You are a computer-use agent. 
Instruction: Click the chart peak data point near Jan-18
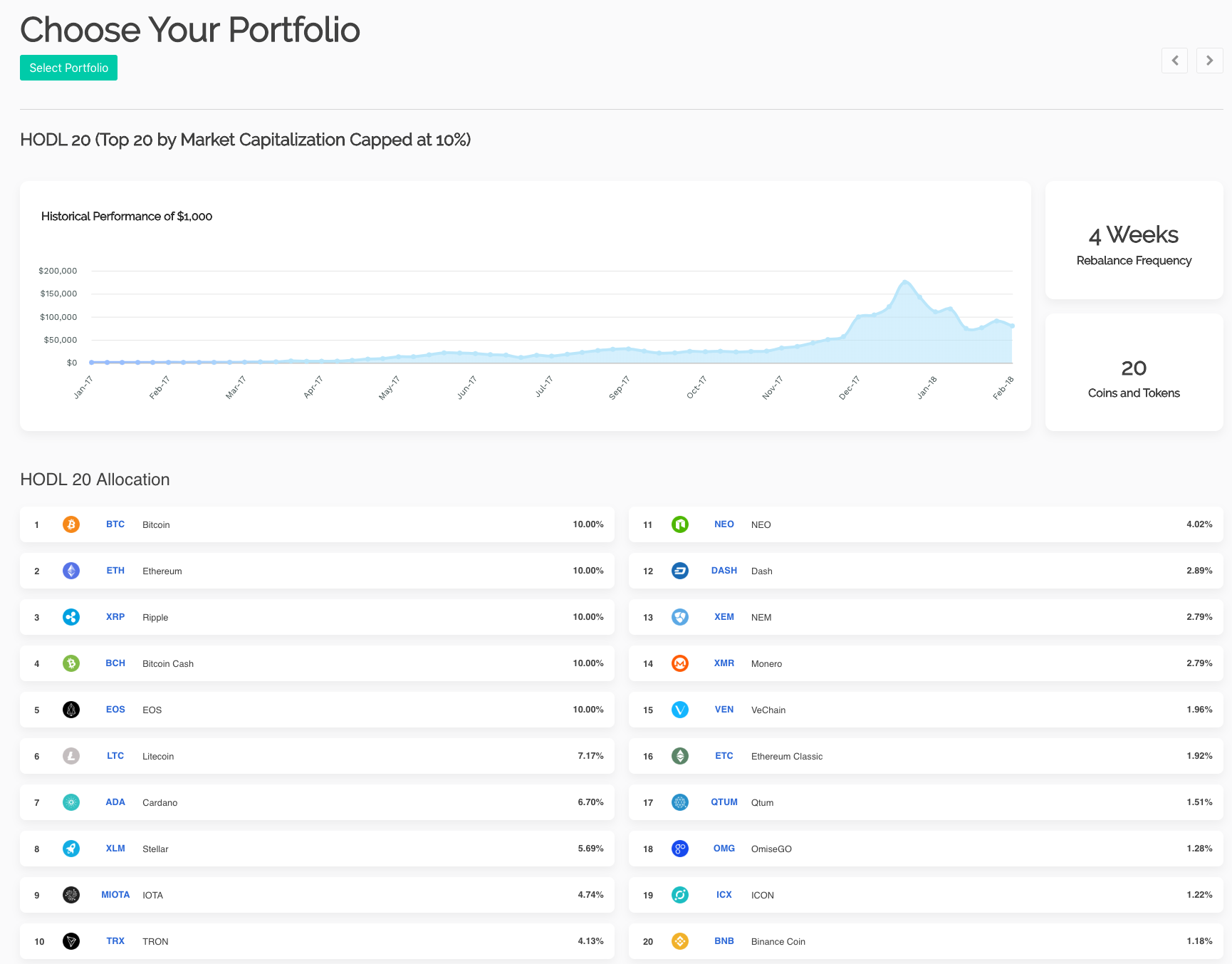click(x=905, y=282)
